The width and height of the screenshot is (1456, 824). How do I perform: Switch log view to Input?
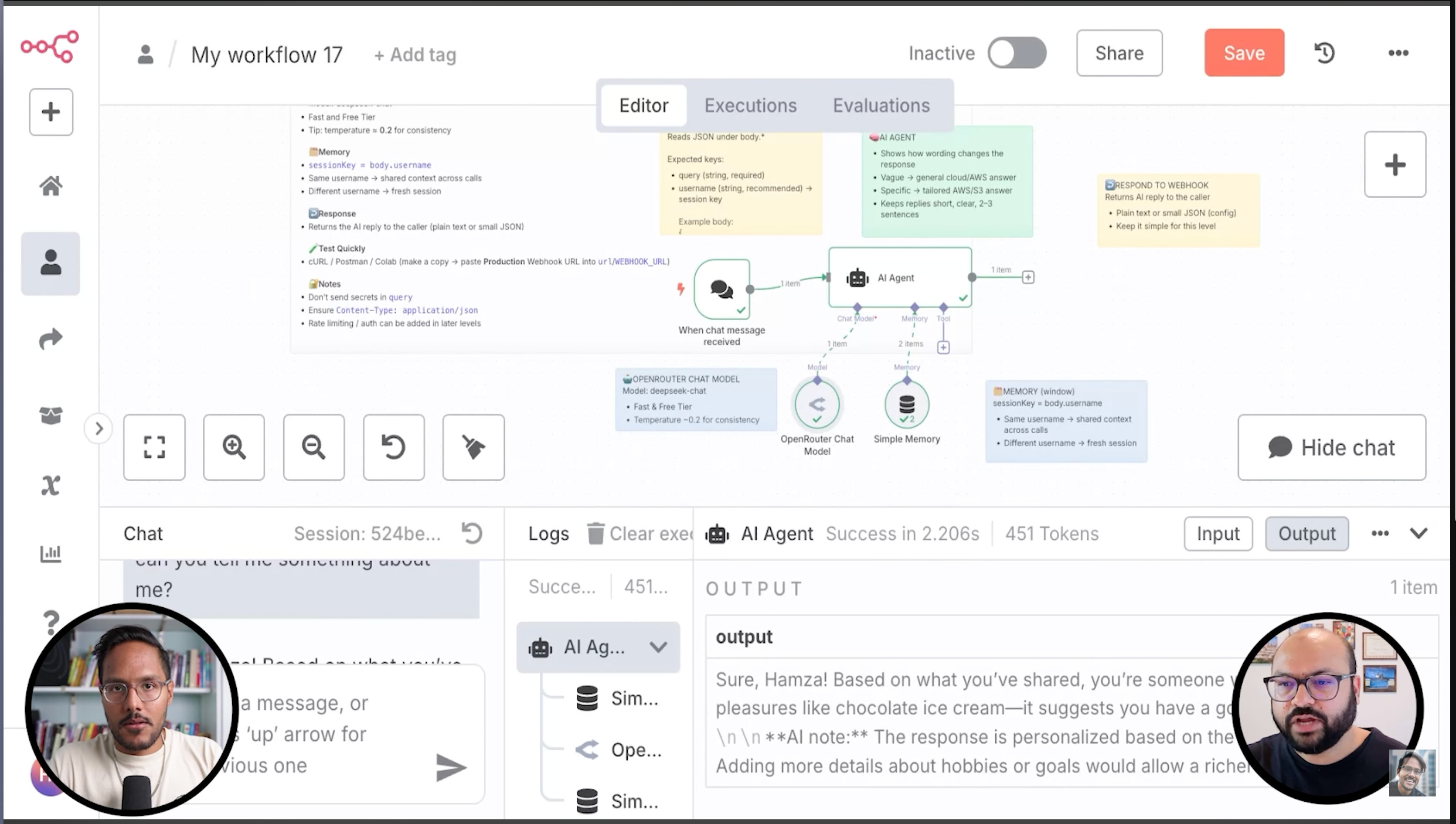(1217, 533)
